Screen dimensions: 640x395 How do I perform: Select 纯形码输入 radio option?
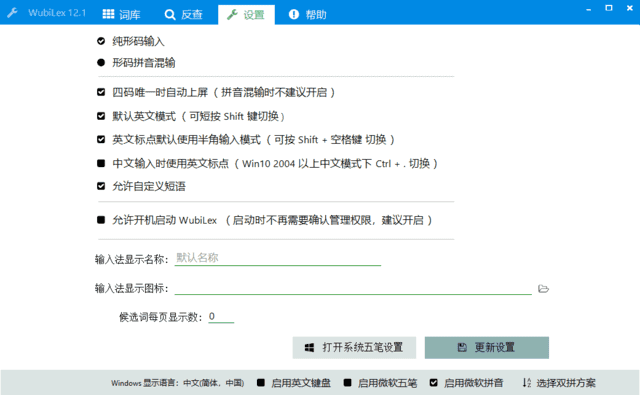pyautogui.click(x=101, y=41)
